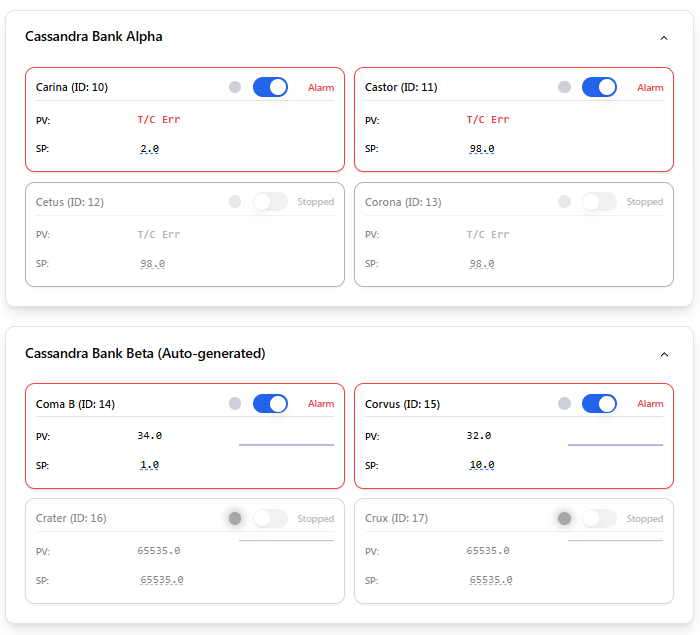Screen dimensions: 700x635
Task: Click the status indicator dot on Carina
Action: point(235,87)
